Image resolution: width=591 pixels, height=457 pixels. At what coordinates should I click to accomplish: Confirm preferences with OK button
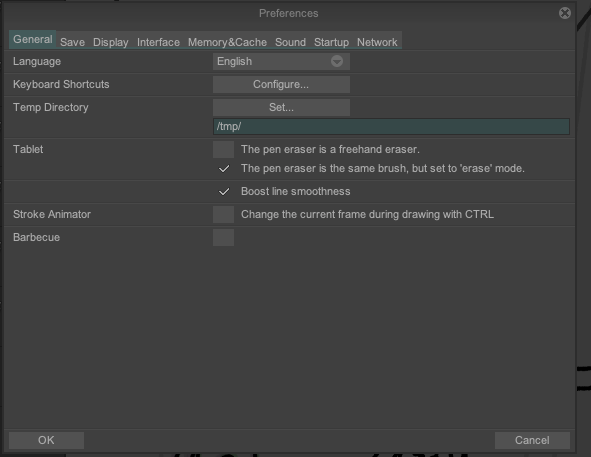coord(46,440)
